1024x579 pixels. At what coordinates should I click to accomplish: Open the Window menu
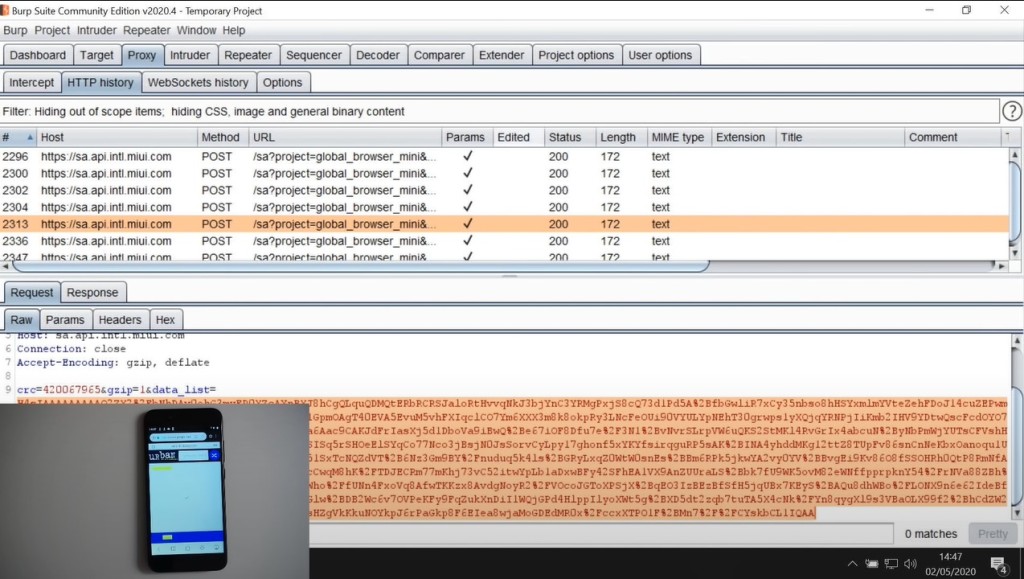(197, 30)
